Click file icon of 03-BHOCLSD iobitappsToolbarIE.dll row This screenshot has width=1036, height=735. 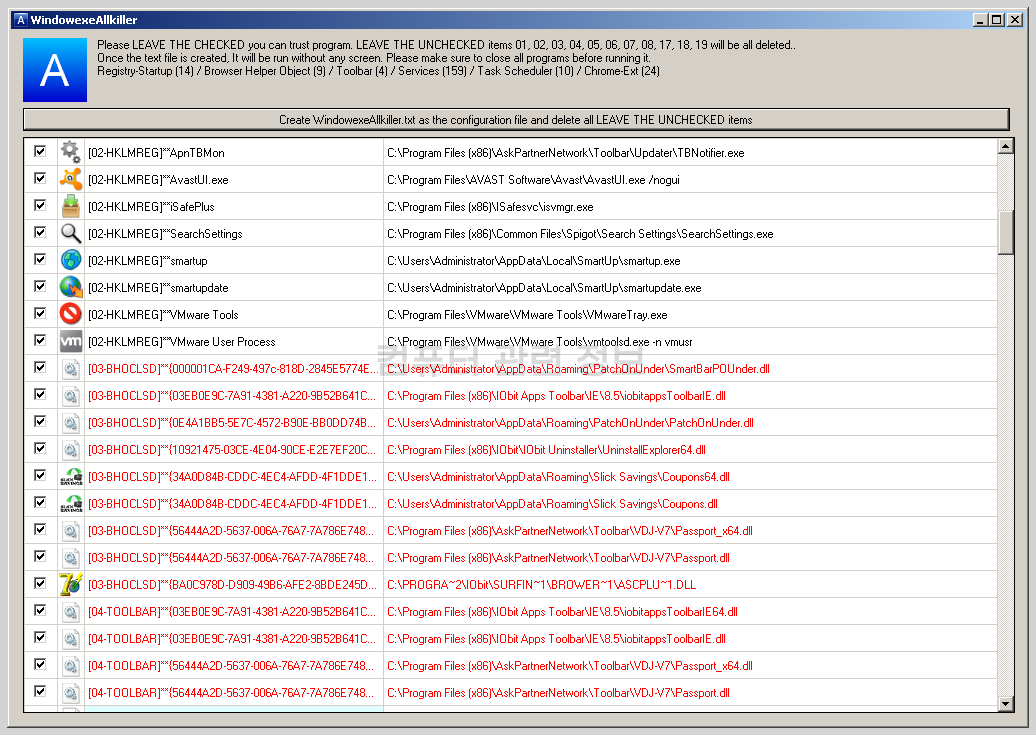[x=71, y=396]
